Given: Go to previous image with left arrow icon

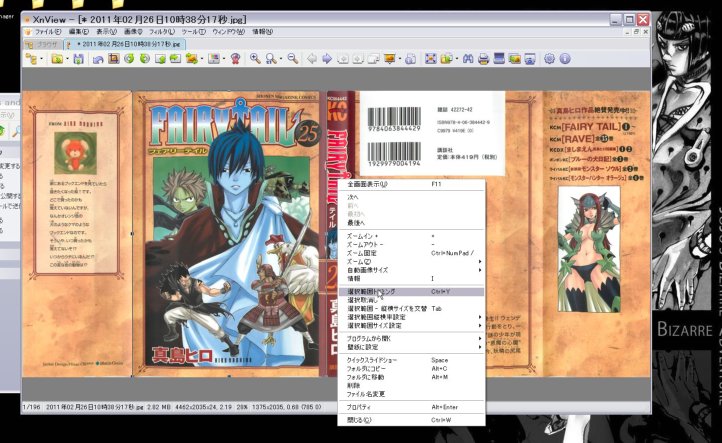Looking at the screenshot, I should (312, 58).
